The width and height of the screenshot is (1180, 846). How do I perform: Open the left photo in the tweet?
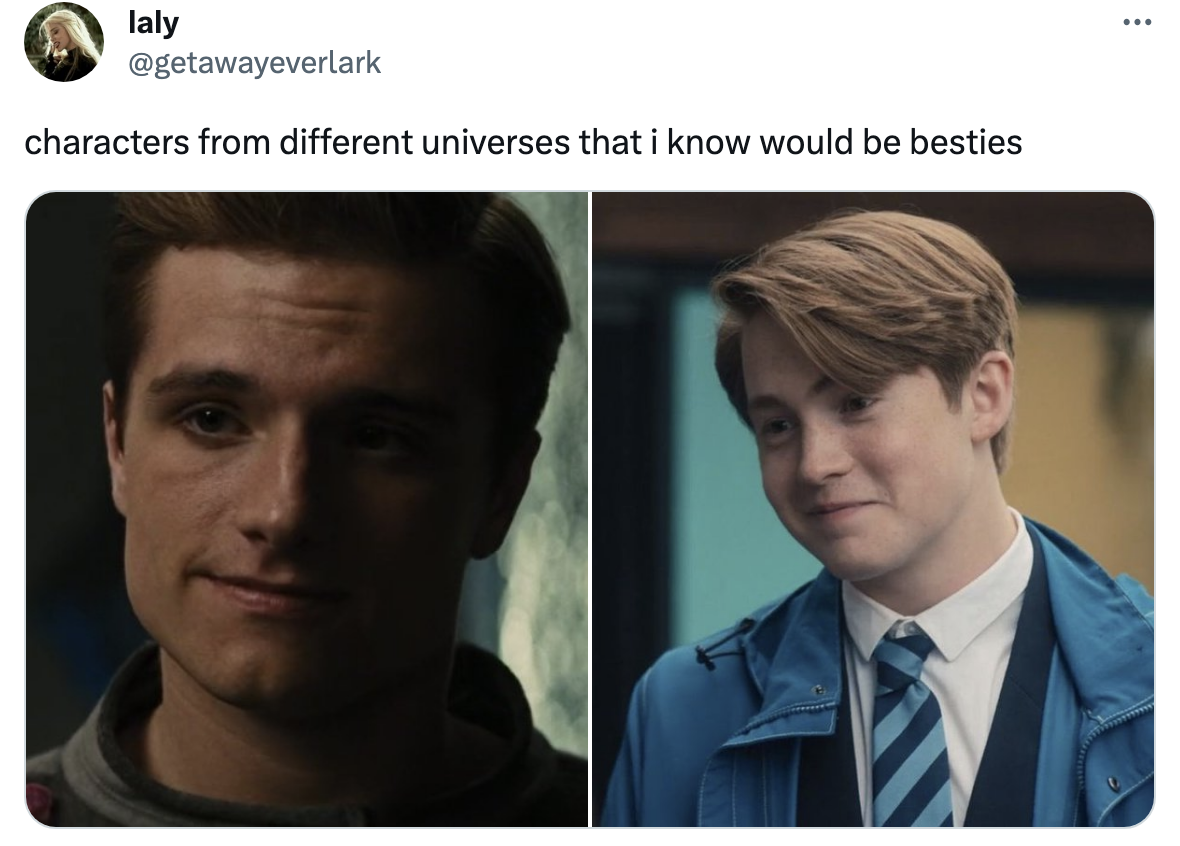point(306,510)
